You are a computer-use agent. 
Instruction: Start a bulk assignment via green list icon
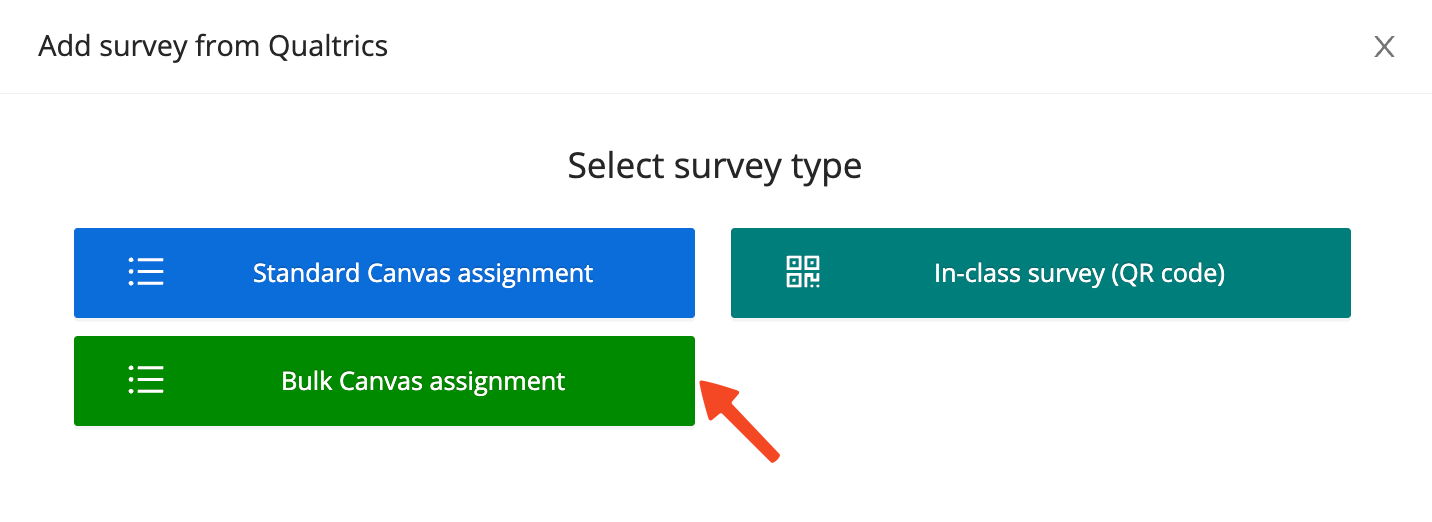pos(146,381)
